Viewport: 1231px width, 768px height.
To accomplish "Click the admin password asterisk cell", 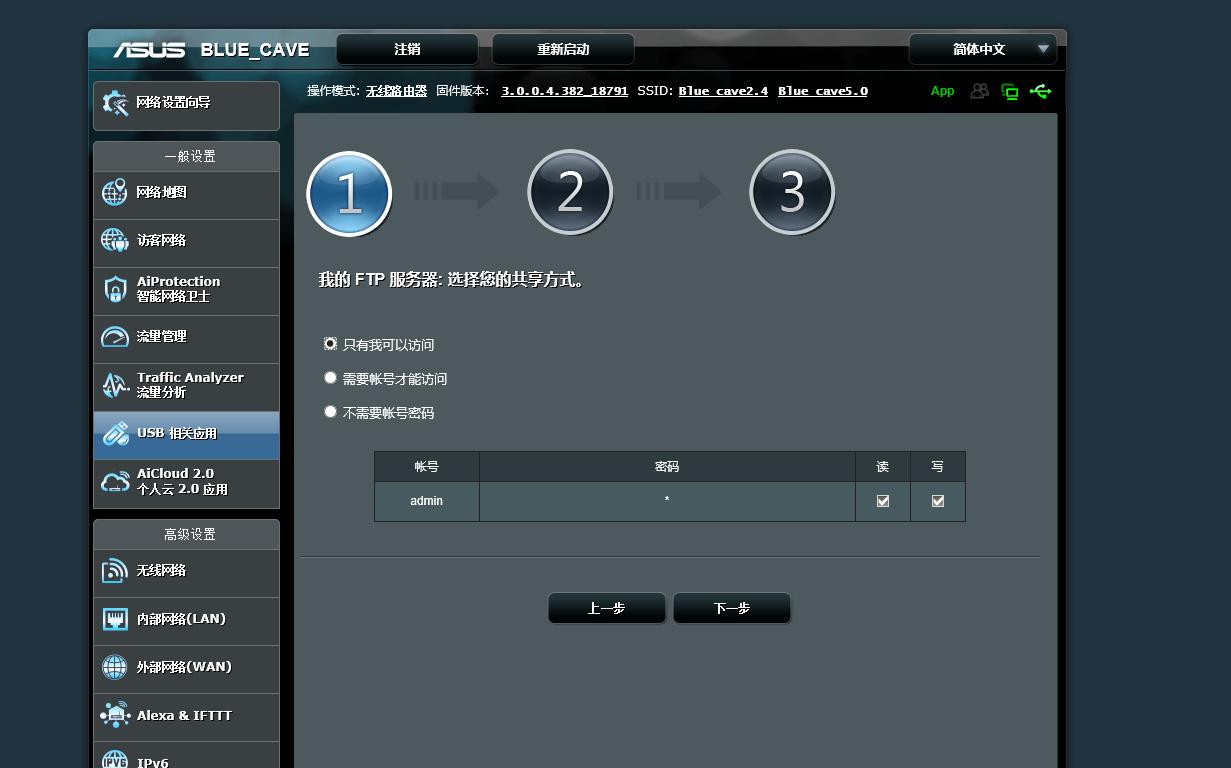I will click(x=667, y=501).
